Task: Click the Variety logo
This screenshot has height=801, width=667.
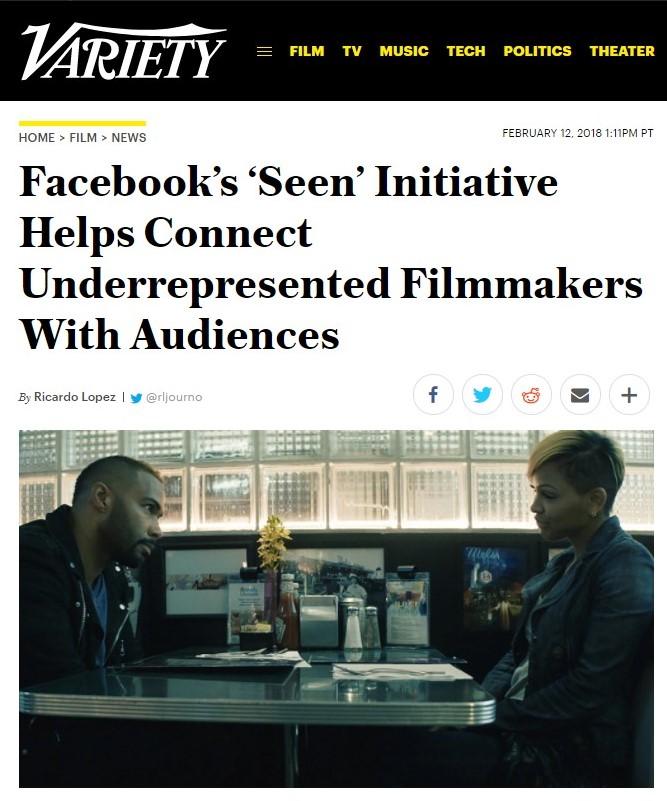Action: [x=123, y=51]
